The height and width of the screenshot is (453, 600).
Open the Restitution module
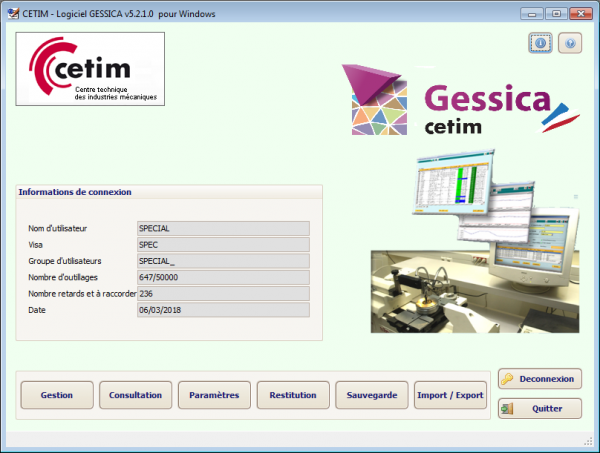click(293, 395)
